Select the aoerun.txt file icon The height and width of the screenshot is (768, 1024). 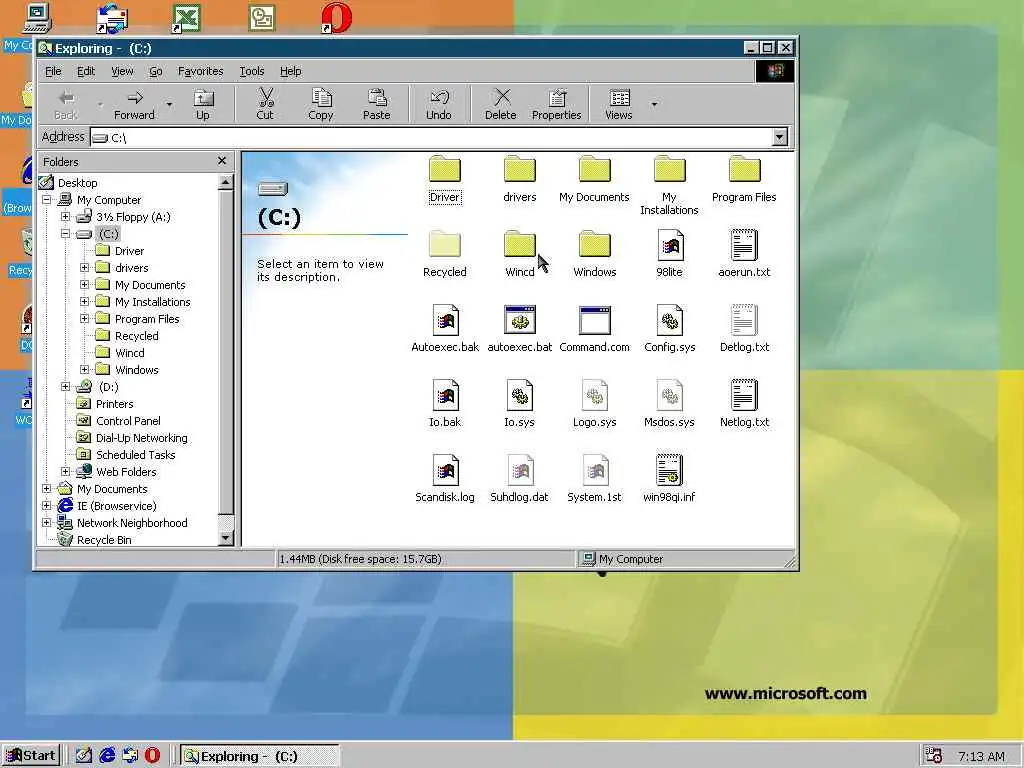pyautogui.click(x=744, y=245)
